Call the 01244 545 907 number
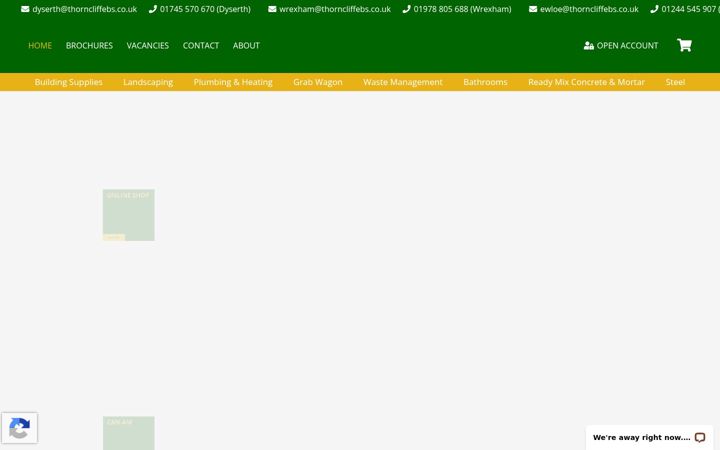 click(690, 9)
